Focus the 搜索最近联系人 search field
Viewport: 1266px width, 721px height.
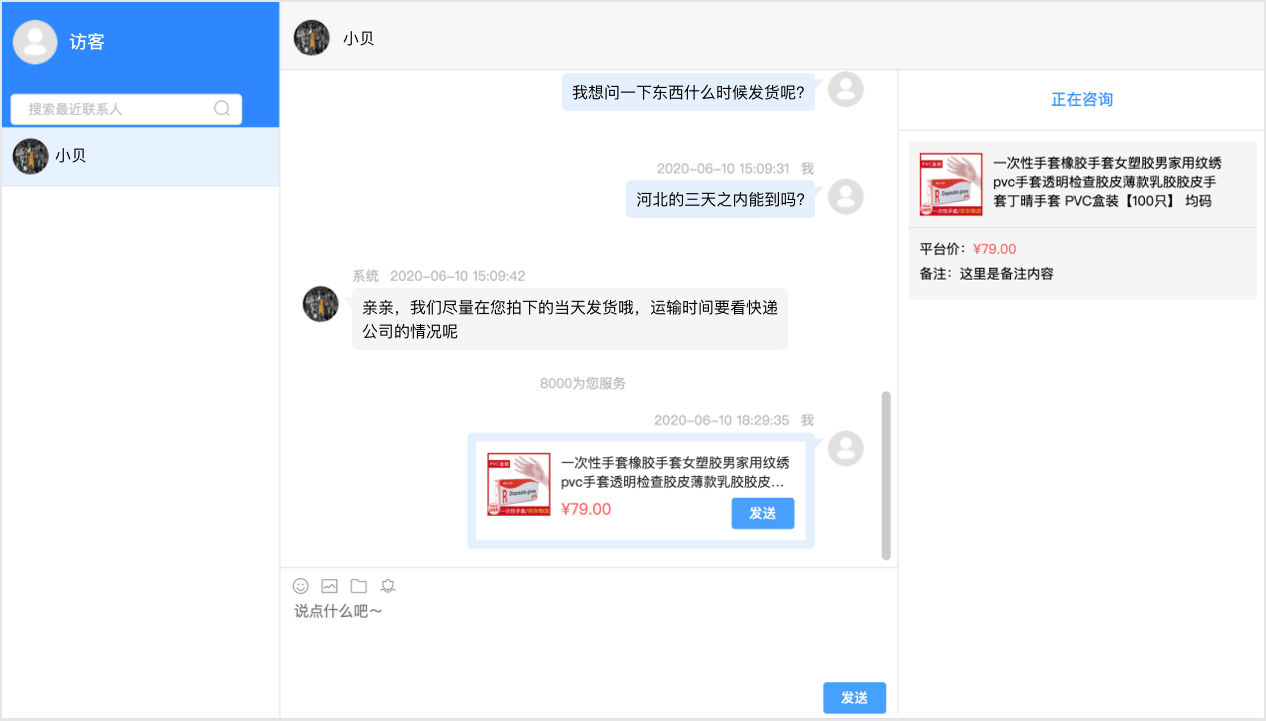(x=126, y=109)
